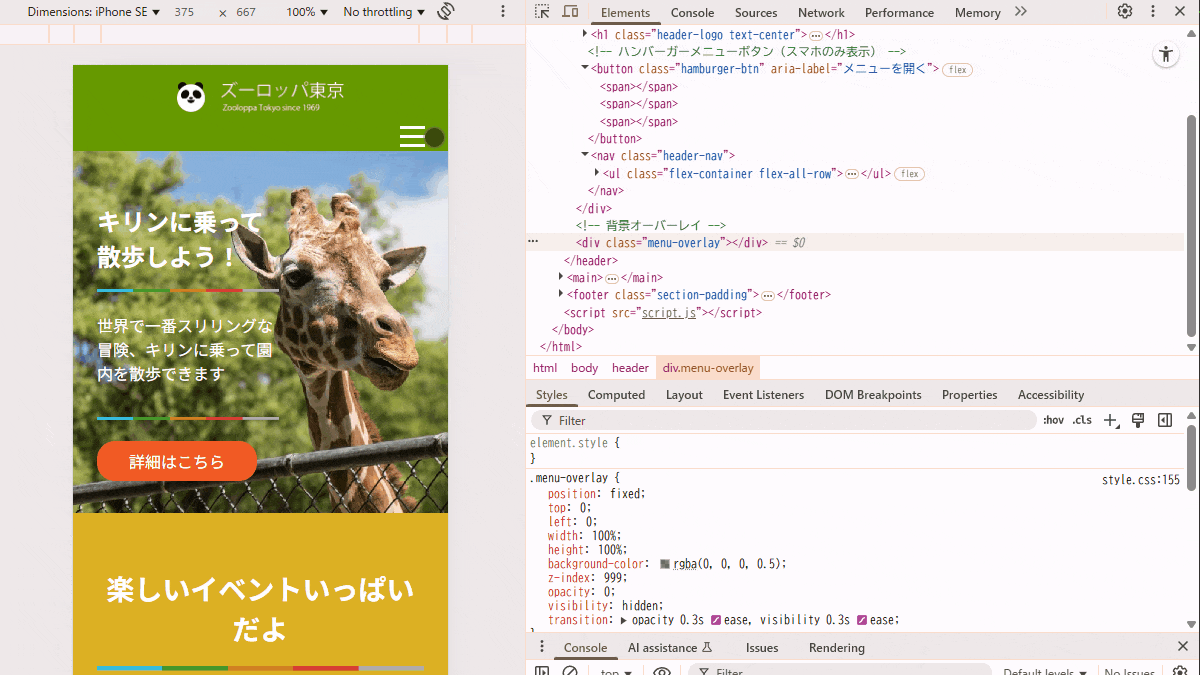This screenshot has height=675, width=1200.
Task: Show more DevTools tabs chevron
Action: 1020,12
